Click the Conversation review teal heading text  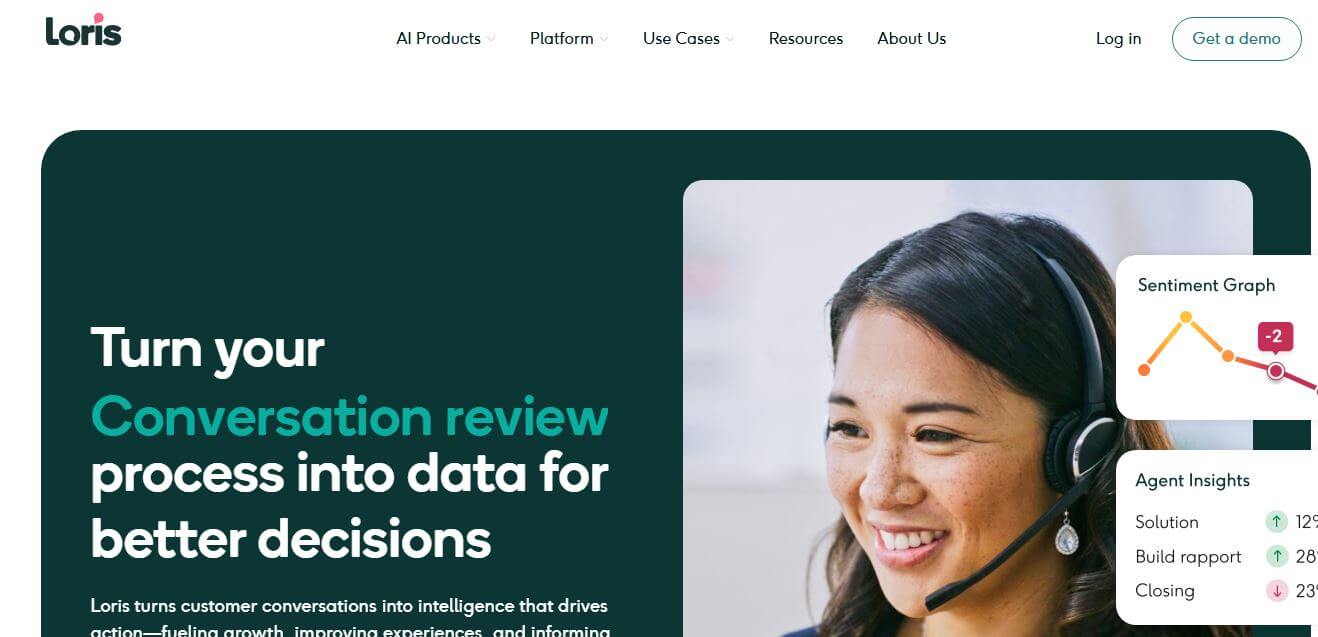pos(349,417)
